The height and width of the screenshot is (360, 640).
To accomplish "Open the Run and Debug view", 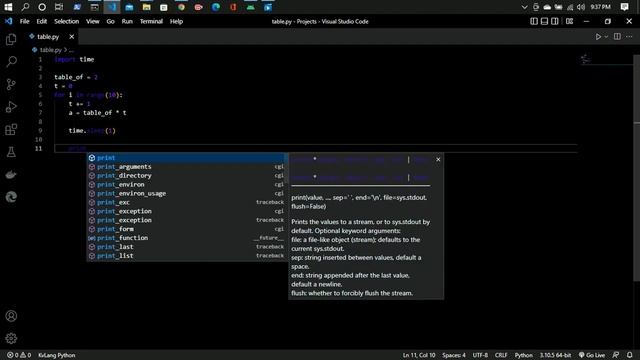I will pyautogui.click(x=11, y=107).
